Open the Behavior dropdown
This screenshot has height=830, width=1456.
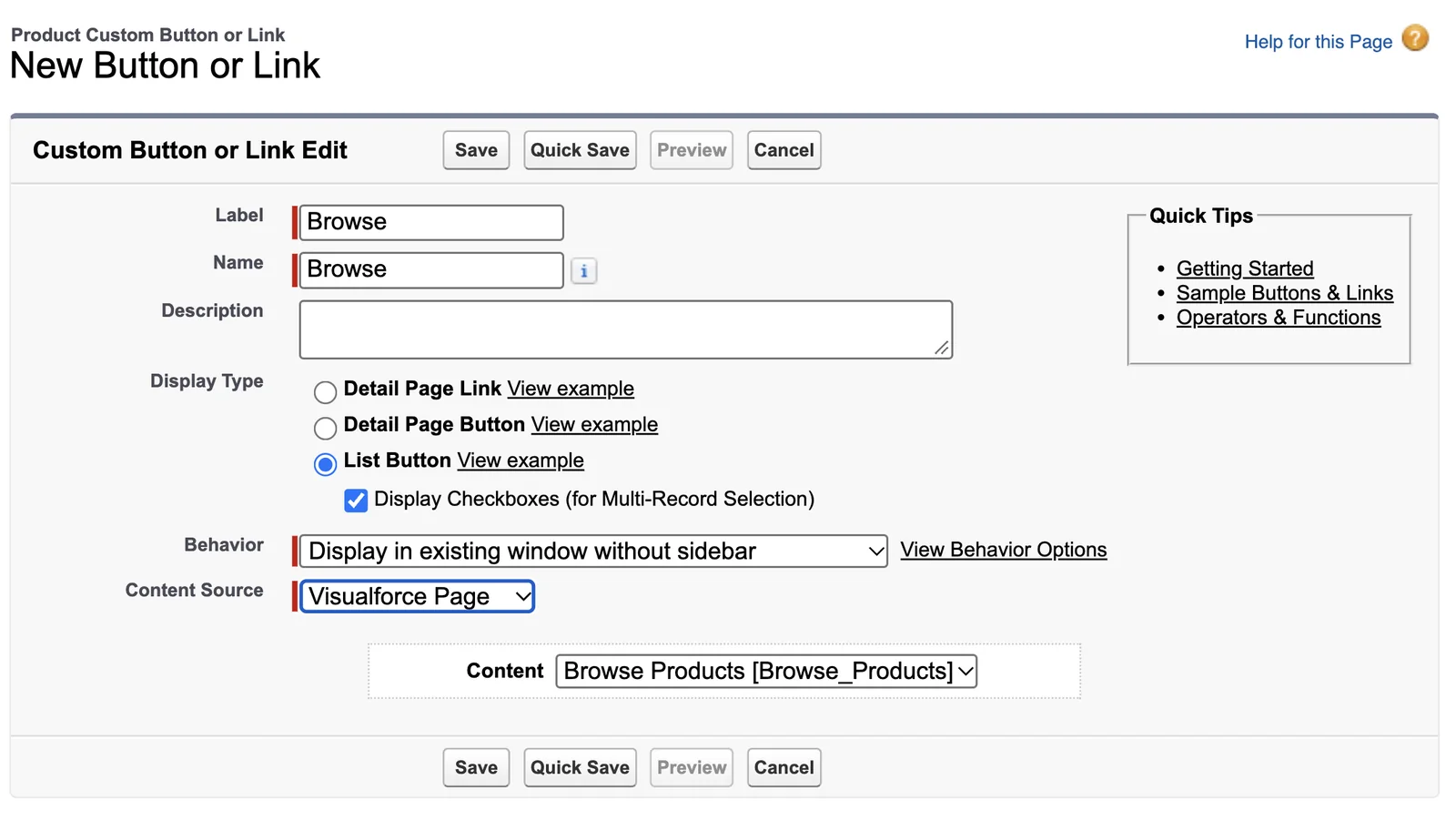coord(593,552)
